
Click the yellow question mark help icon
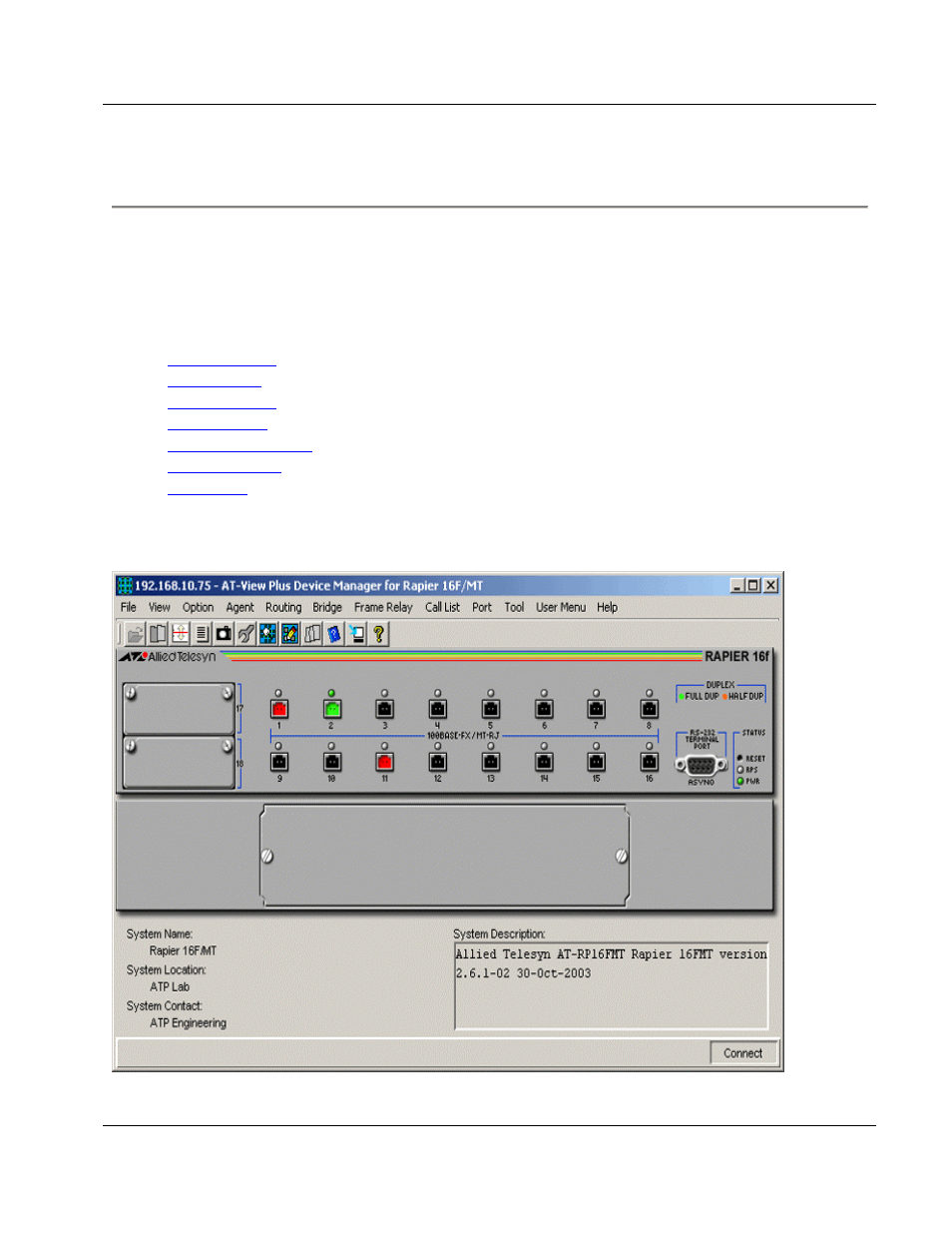[378, 634]
